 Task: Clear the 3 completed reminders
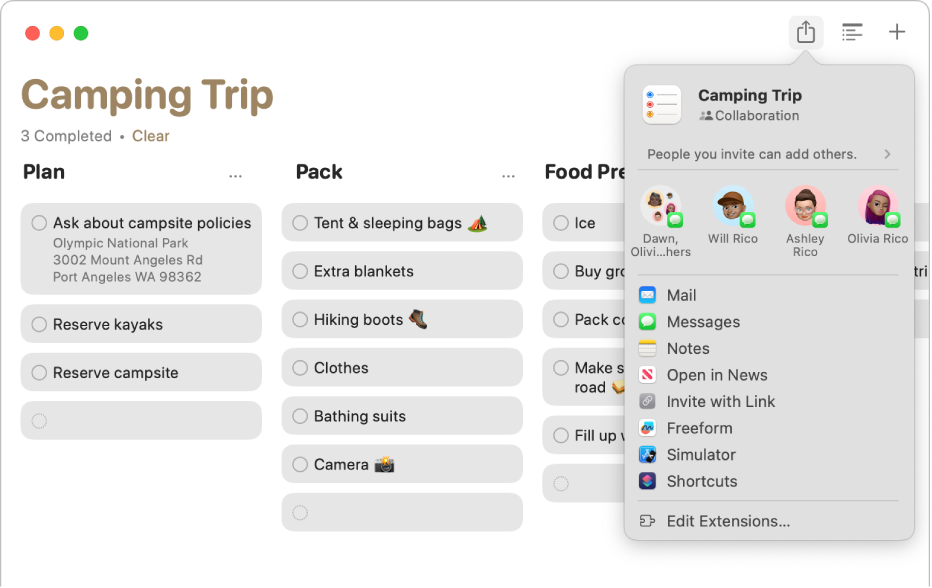point(151,136)
